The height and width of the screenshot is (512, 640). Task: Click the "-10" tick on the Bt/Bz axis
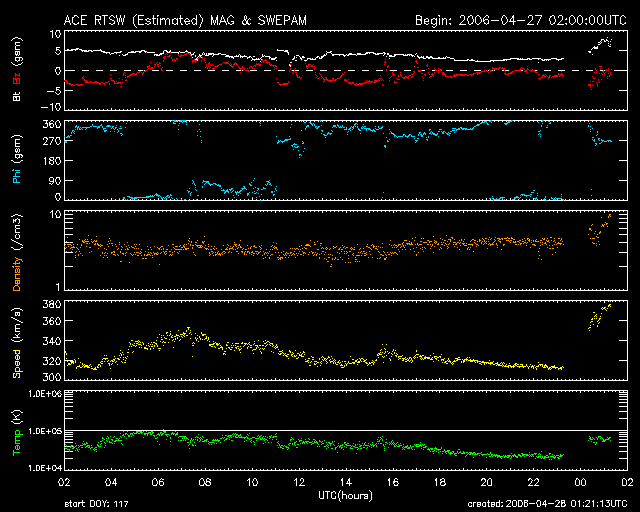pyautogui.click(x=51, y=107)
